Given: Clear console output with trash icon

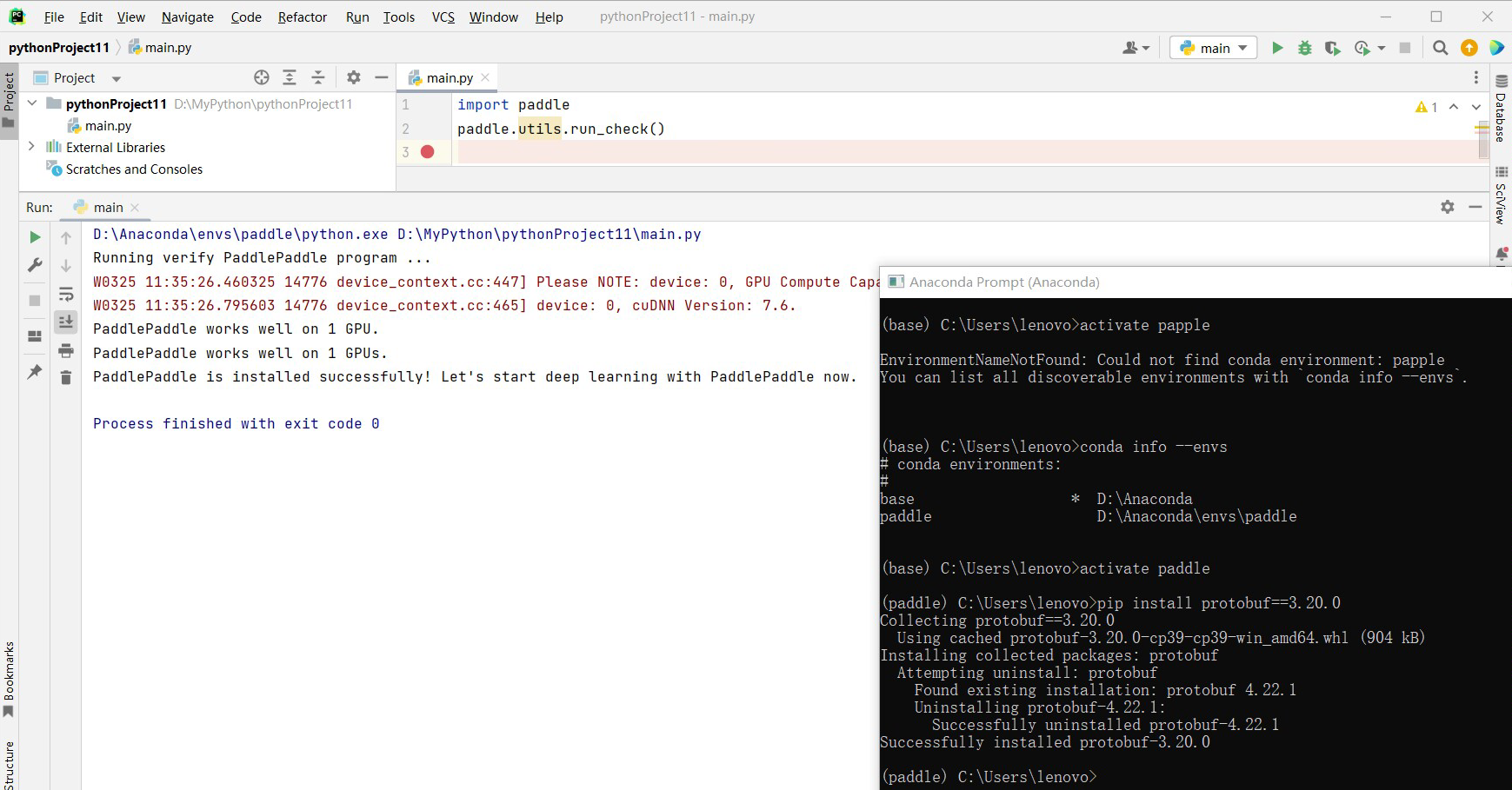Looking at the screenshot, I should click(66, 377).
